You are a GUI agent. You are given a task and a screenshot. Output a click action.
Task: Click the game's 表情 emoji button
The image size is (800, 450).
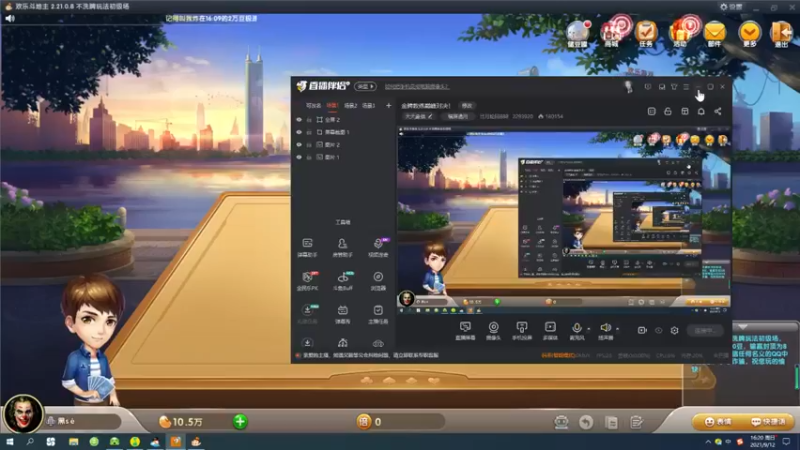(718, 422)
